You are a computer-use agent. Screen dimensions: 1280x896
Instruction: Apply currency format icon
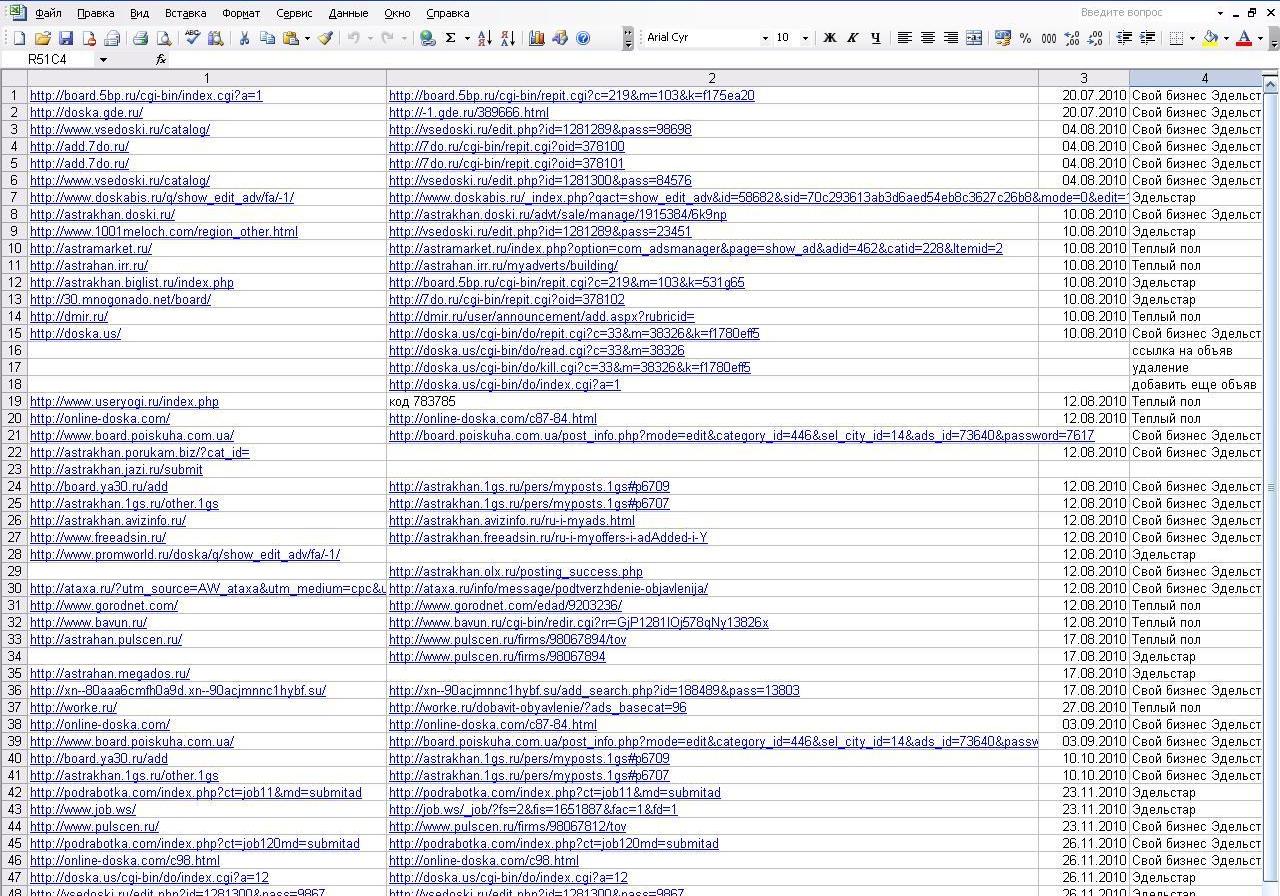click(1003, 38)
